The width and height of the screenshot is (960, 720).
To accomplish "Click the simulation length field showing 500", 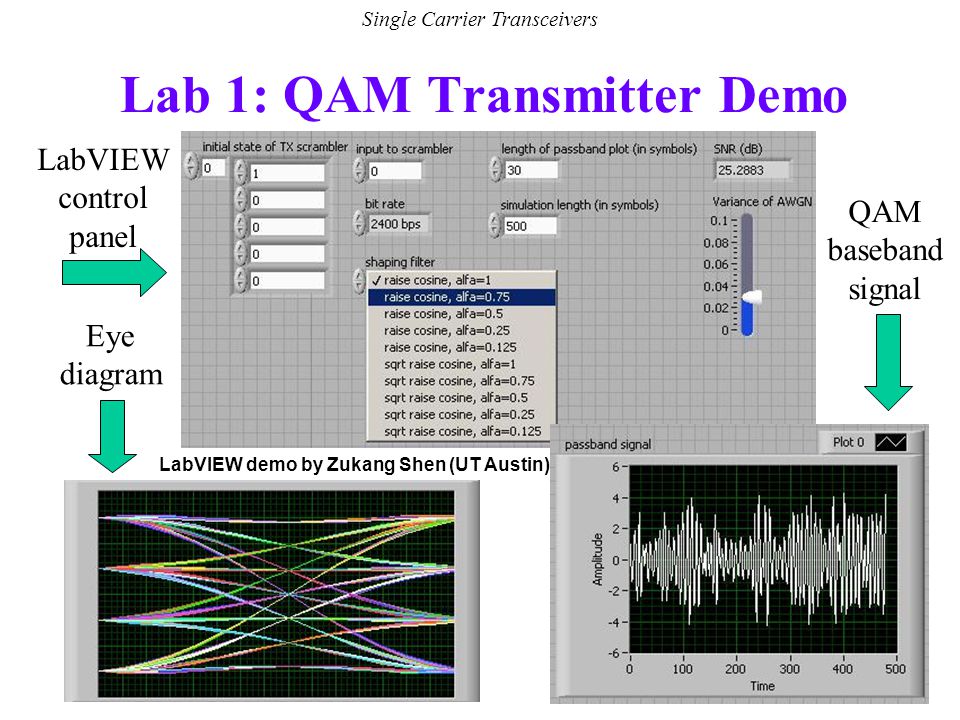I will tap(530, 226).
